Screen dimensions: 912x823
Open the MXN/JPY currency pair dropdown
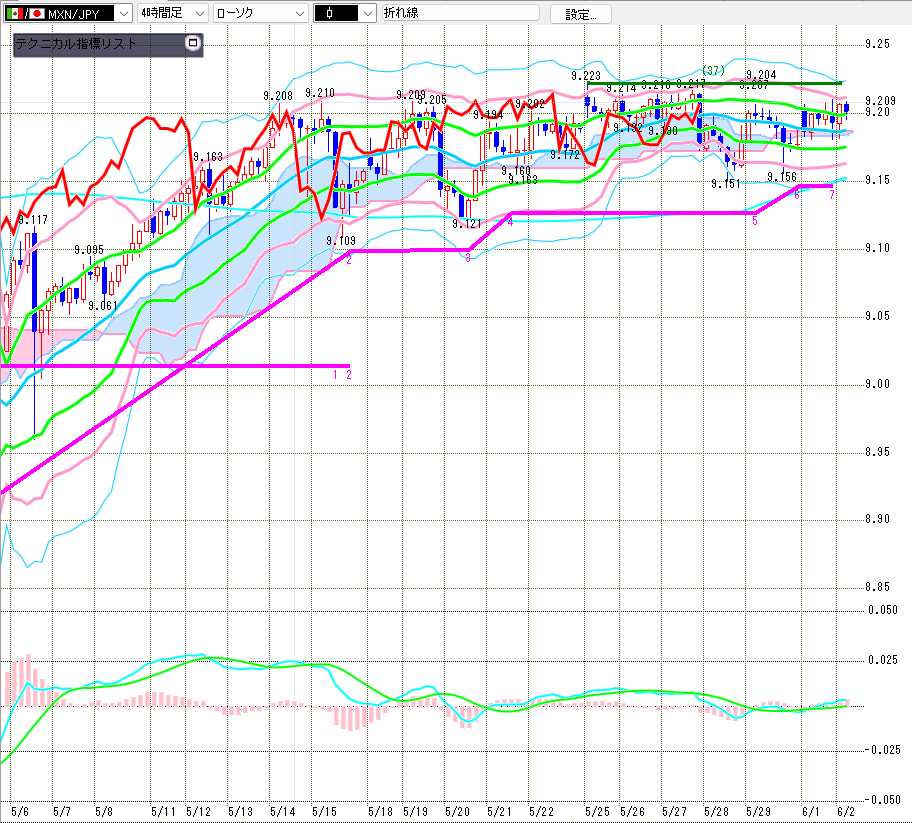[68, 13]
